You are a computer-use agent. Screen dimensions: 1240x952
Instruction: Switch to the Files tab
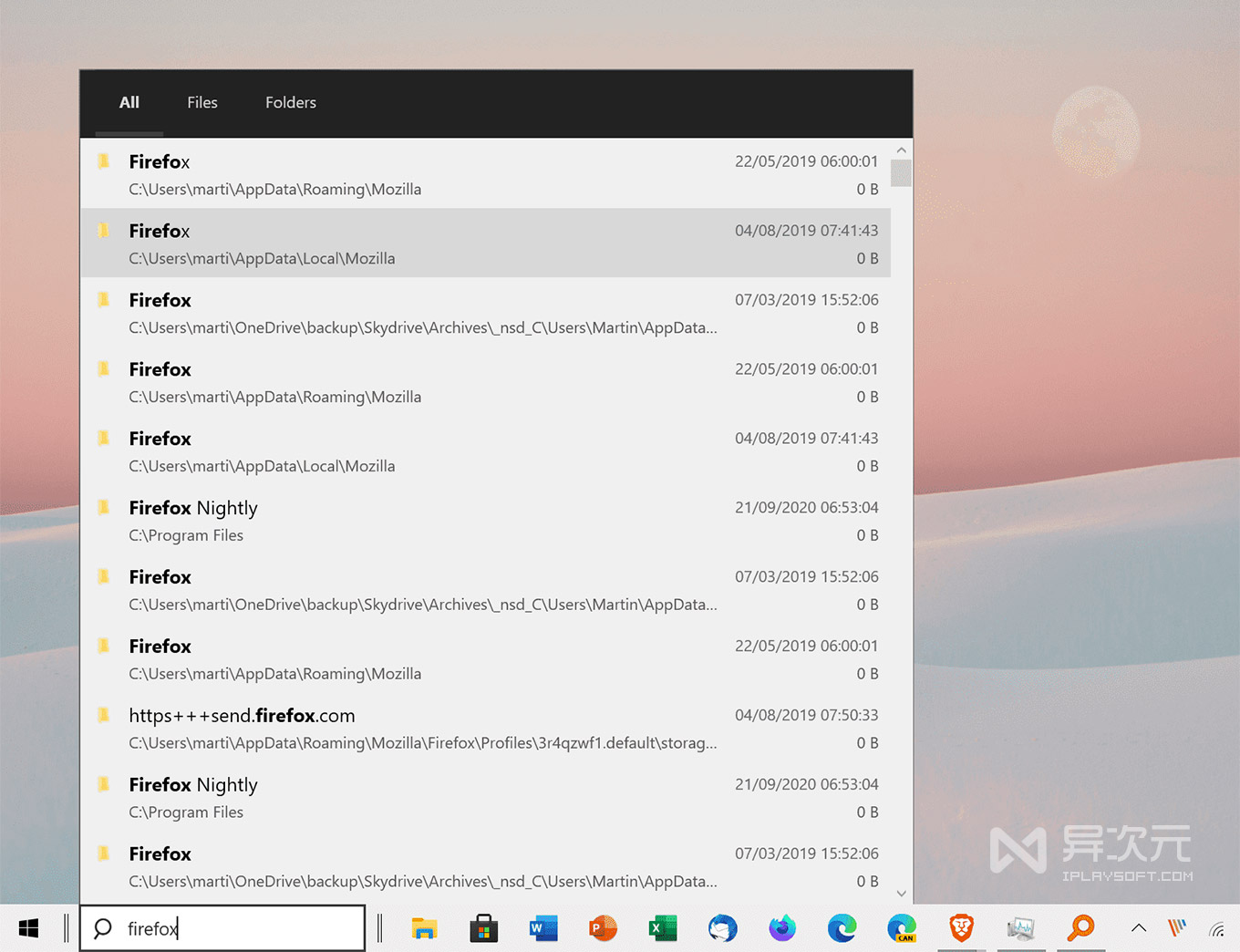point(201,102)
